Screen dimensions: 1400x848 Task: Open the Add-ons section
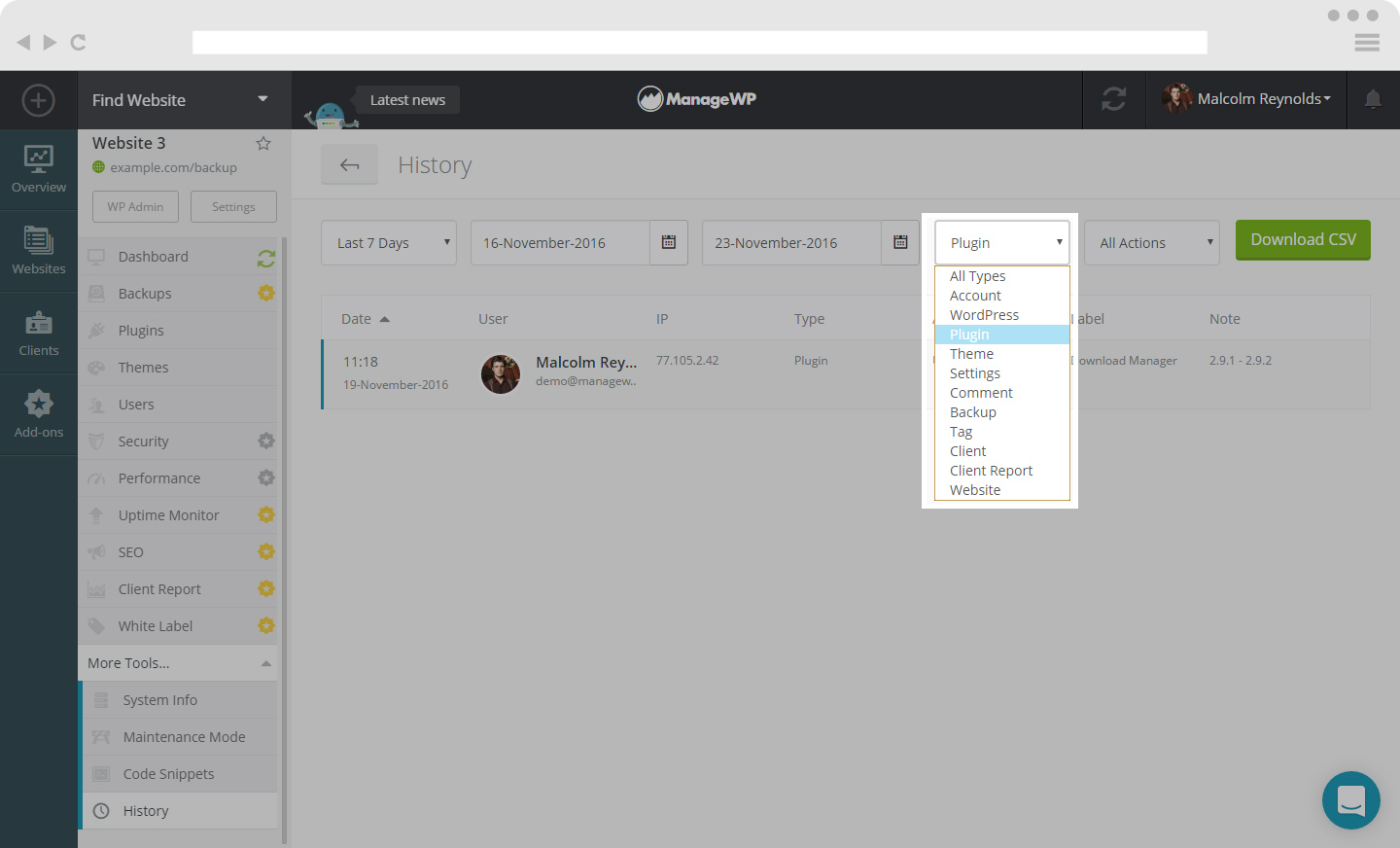tap(39, 414)
